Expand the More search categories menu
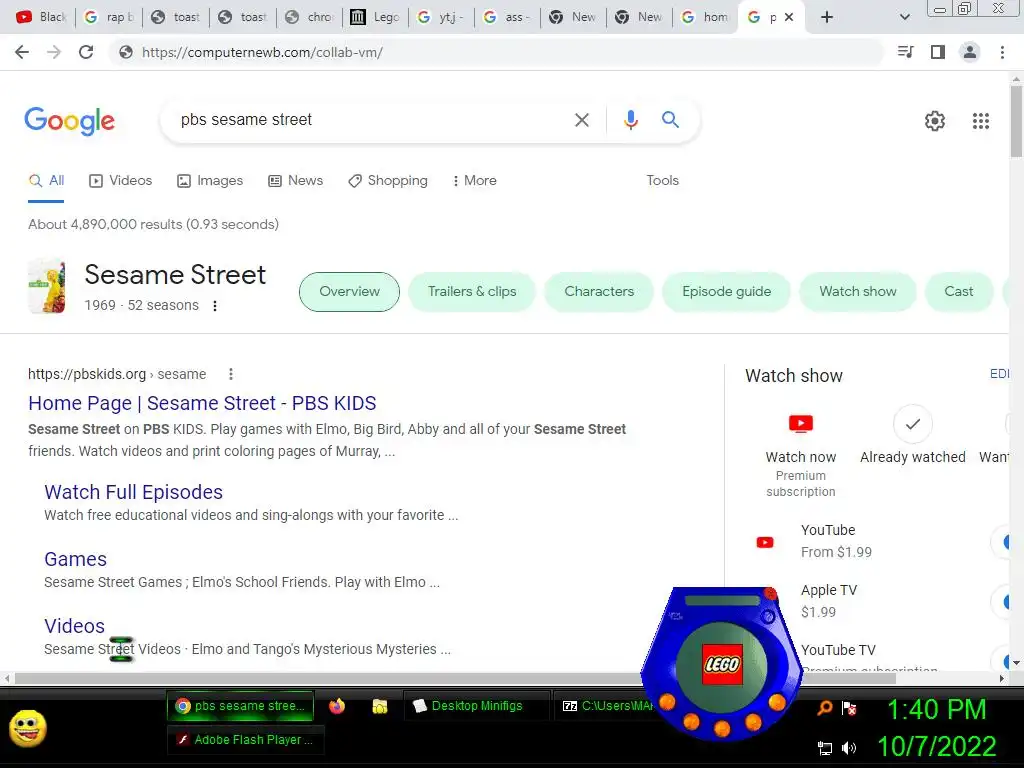Viewport: 1024px width, 768px height. coord(474,181)
